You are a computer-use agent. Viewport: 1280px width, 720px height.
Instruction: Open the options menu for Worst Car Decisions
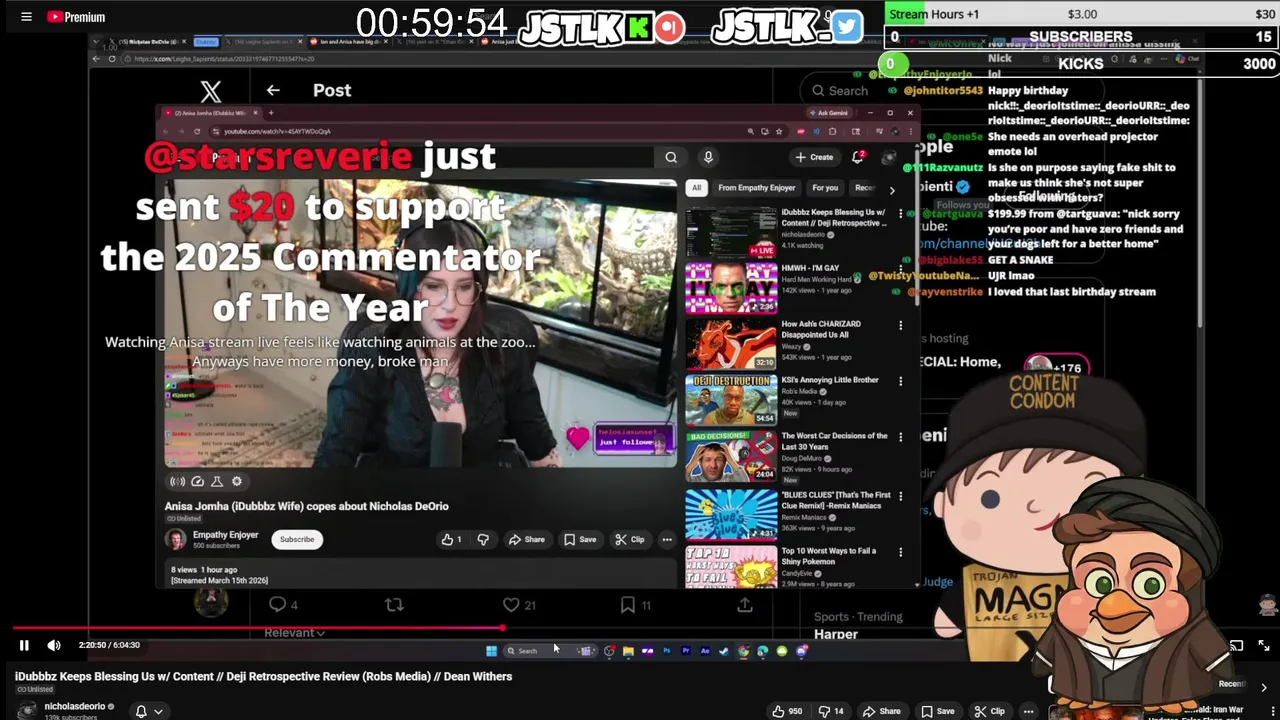tap(900, 437)
